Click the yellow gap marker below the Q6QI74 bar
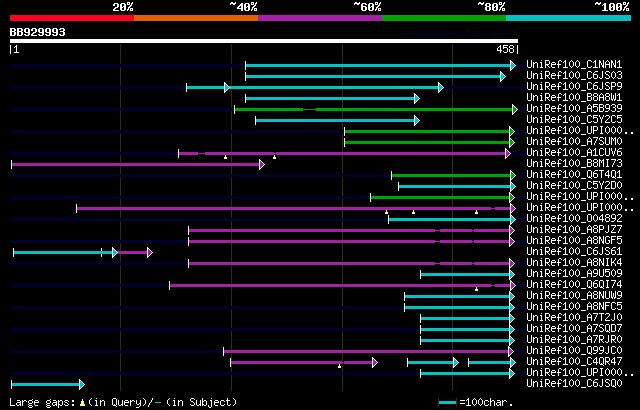The image size is (640, 410). point(476,289)
